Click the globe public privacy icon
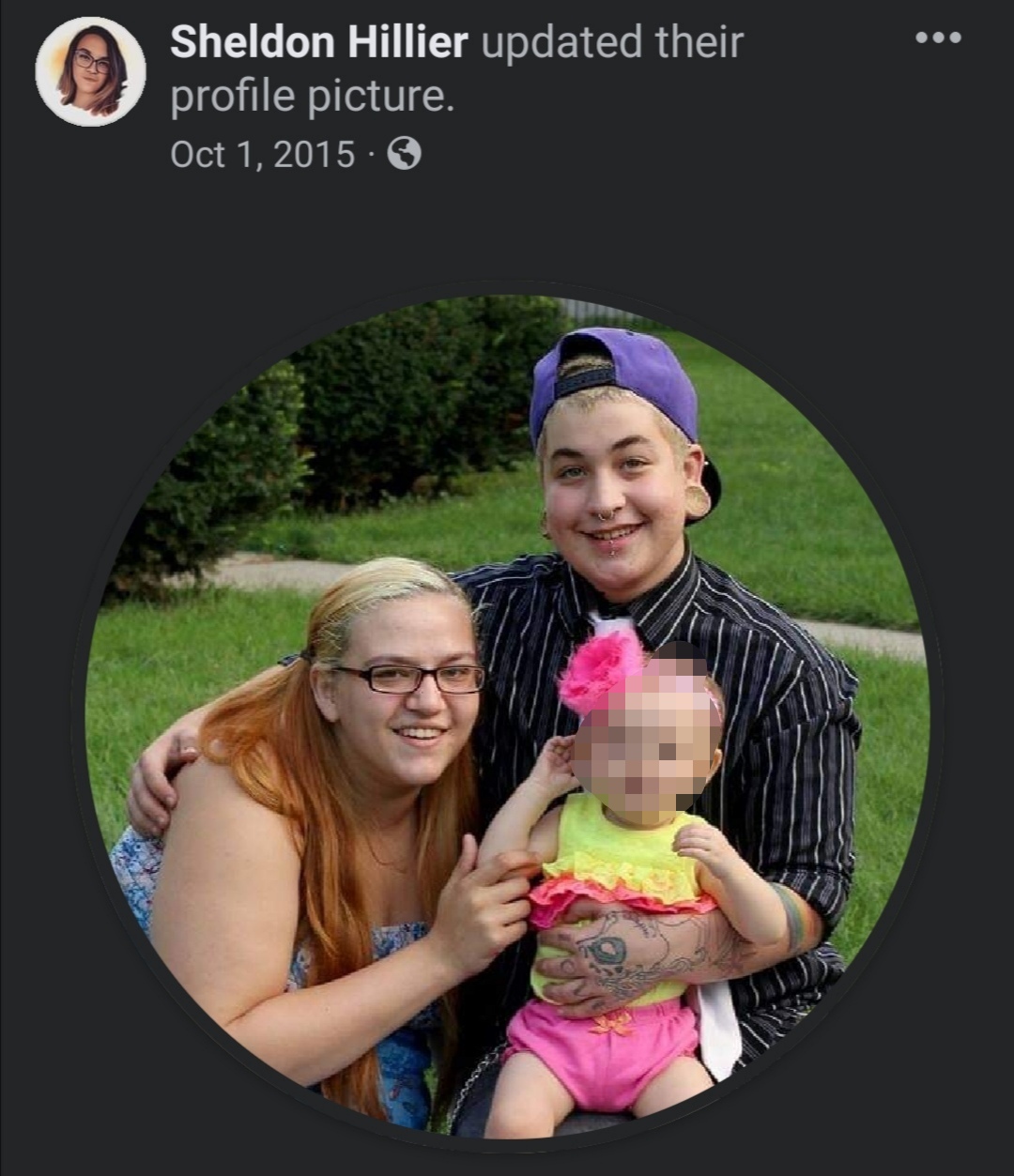The width and height of the screenshot is (1014, 1176). (404, 153)
